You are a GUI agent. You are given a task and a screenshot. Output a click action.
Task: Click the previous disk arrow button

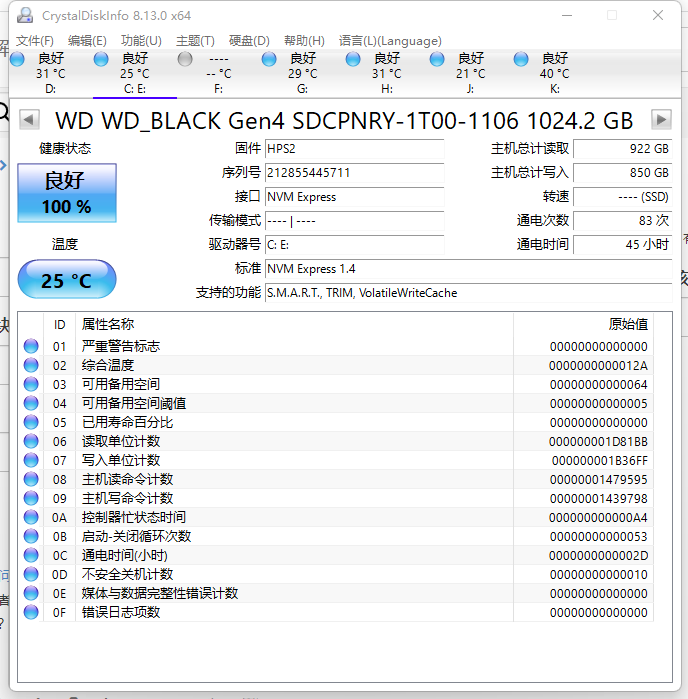30,120
